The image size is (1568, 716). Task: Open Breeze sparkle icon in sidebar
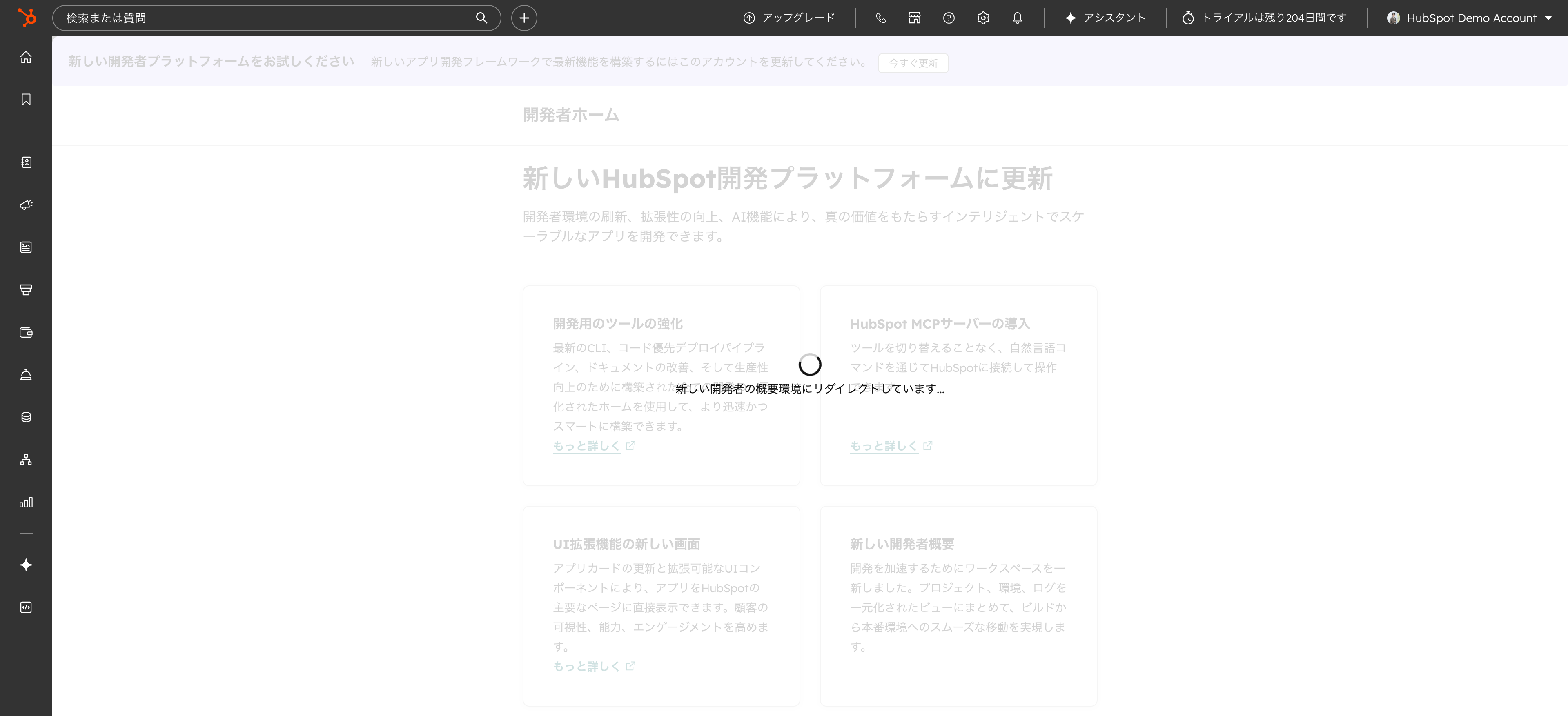click(x=26, y=565)
